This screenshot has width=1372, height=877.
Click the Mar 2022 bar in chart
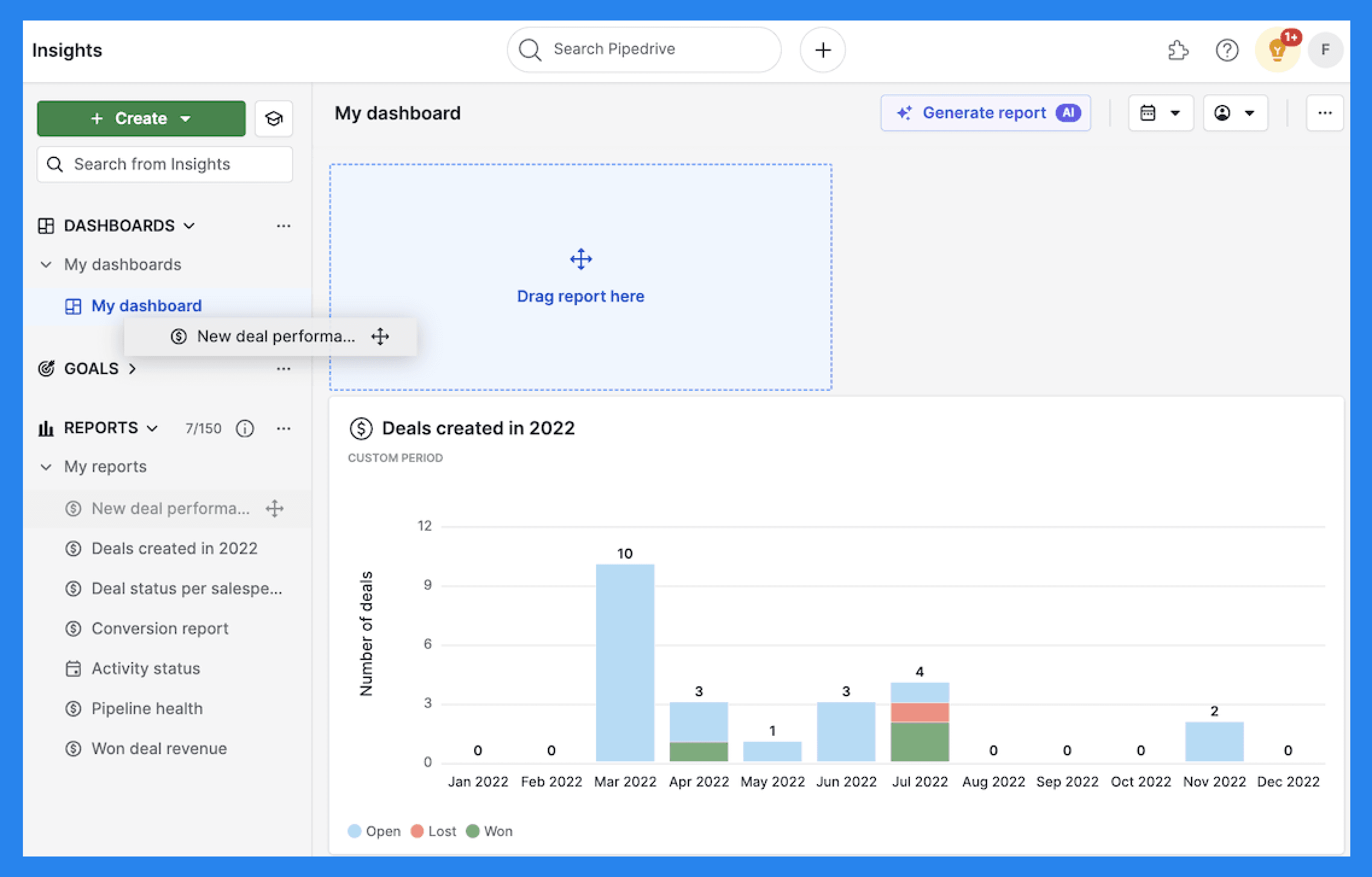pyautogui.click(x=625, y=663)
